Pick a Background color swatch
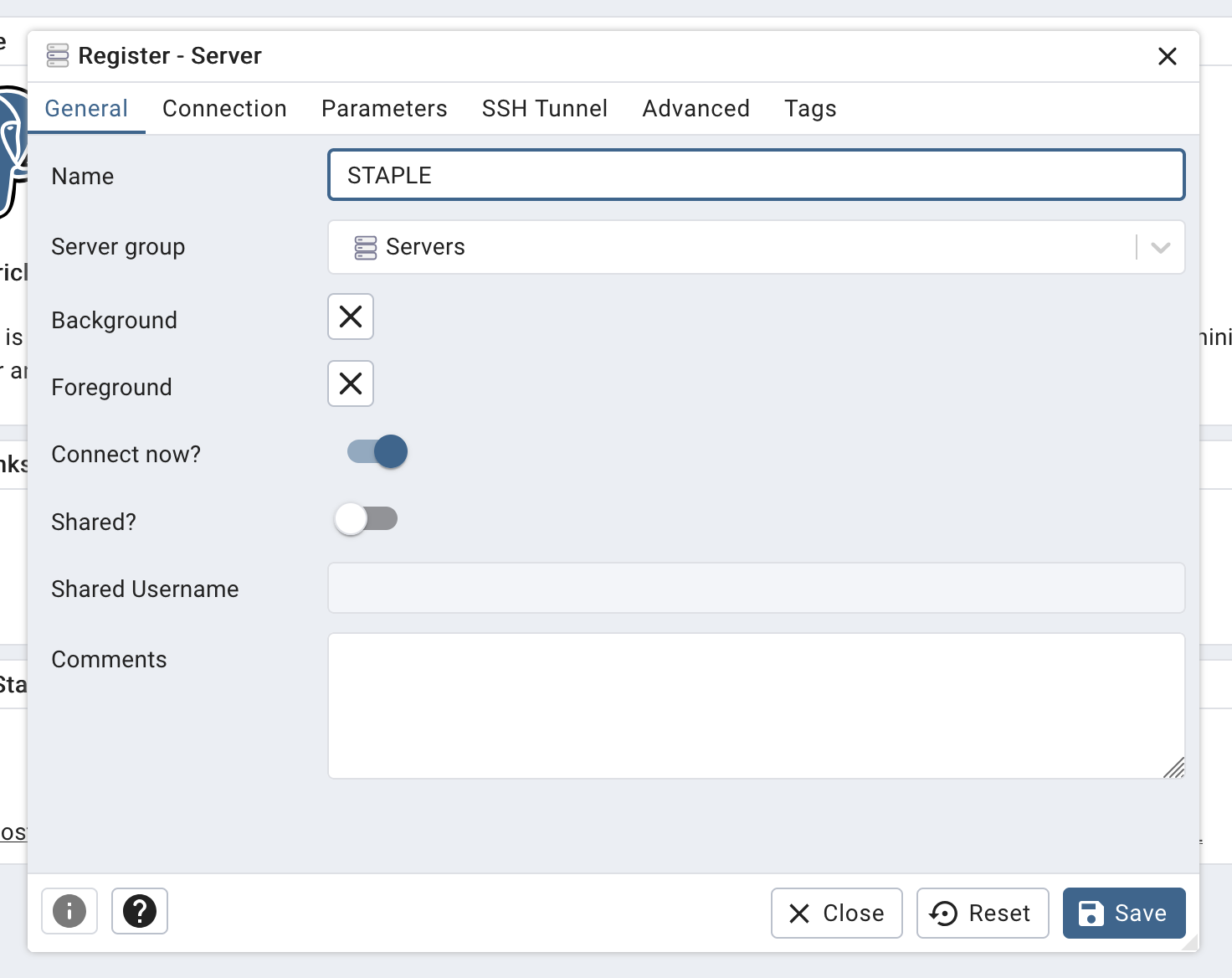Viewport: 1232px width, 978px height. tap(351, 317)
